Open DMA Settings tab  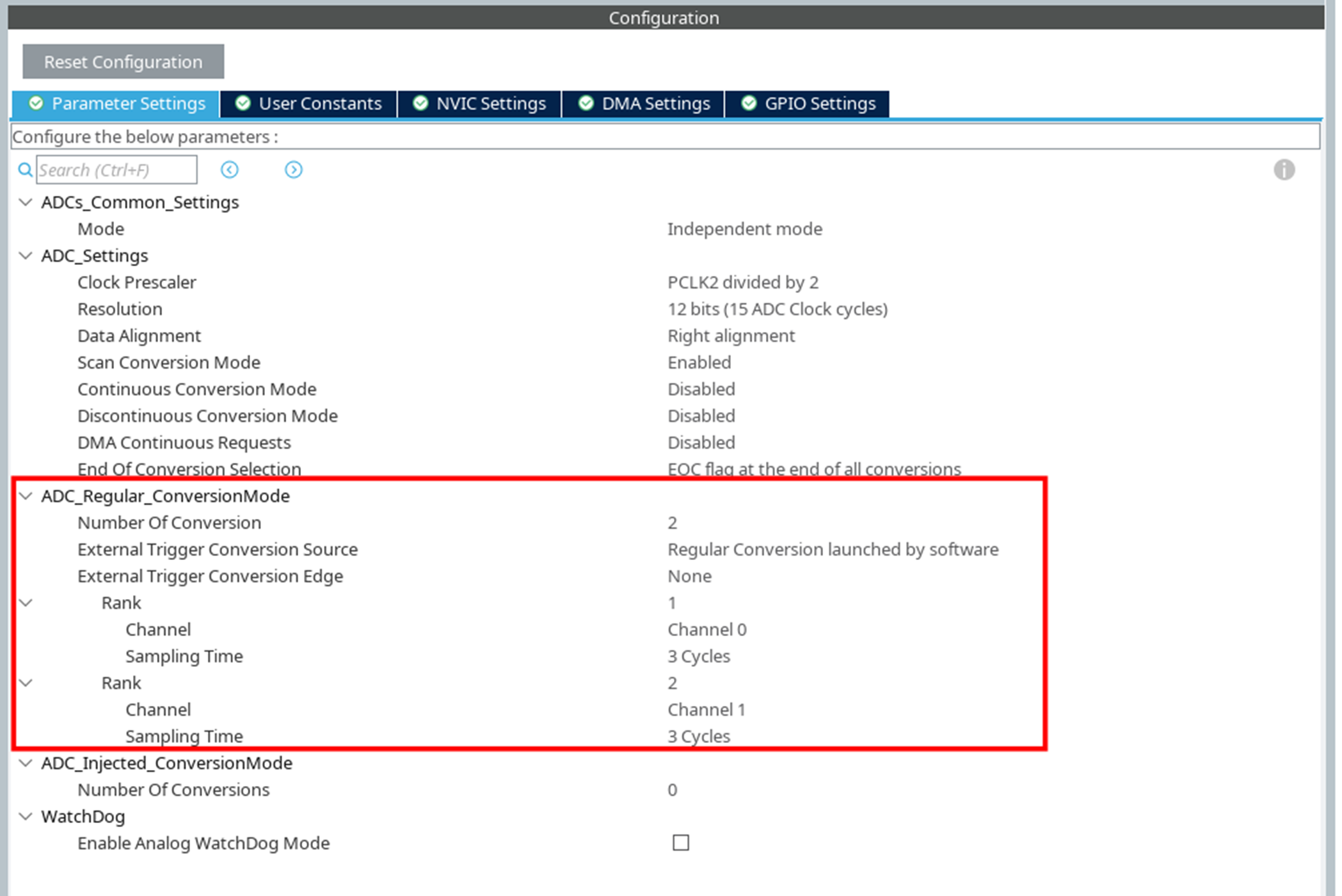click(644, 104)
